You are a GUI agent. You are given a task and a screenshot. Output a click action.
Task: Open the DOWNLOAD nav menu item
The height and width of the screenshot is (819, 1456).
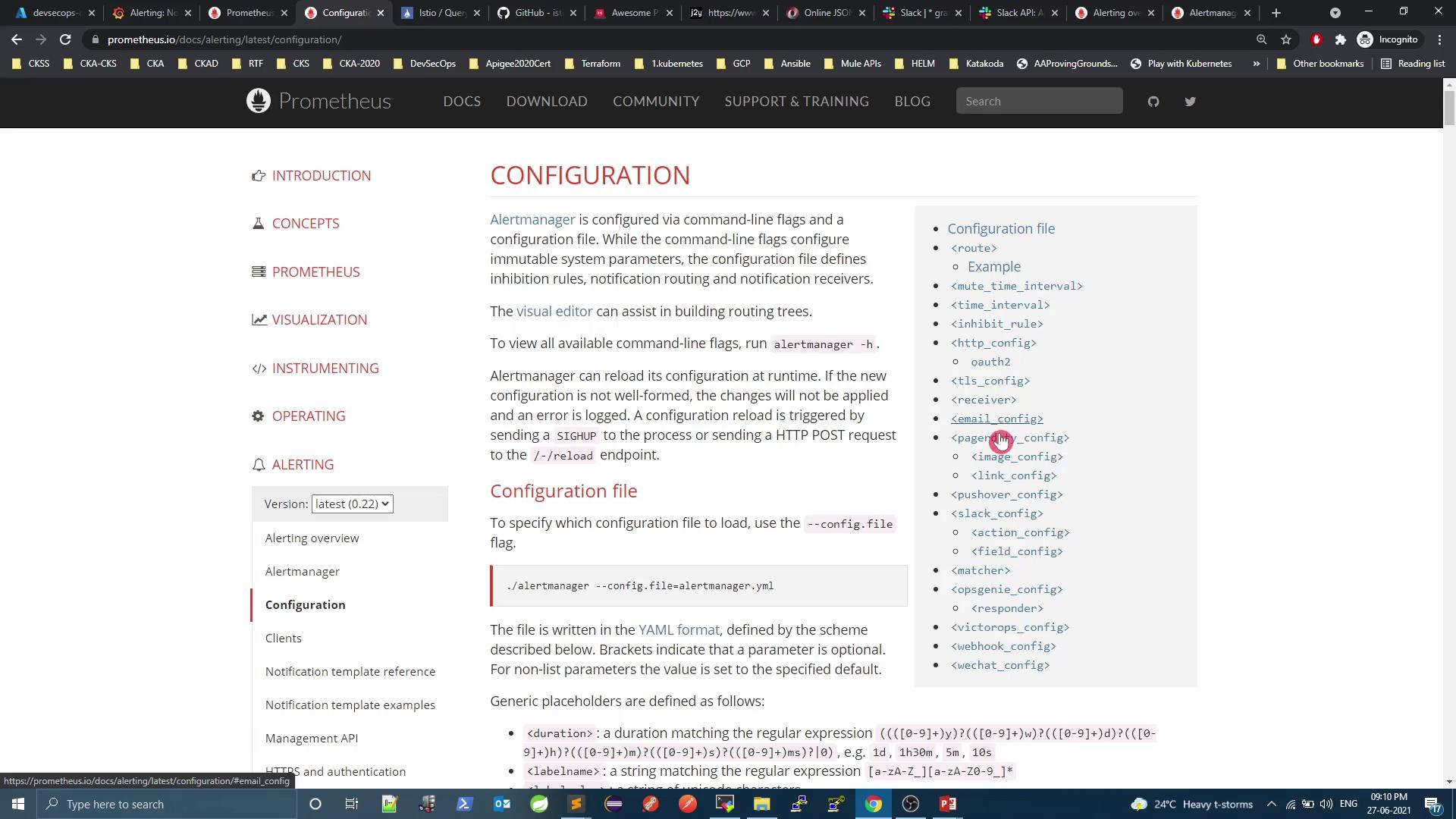[547, 102]
